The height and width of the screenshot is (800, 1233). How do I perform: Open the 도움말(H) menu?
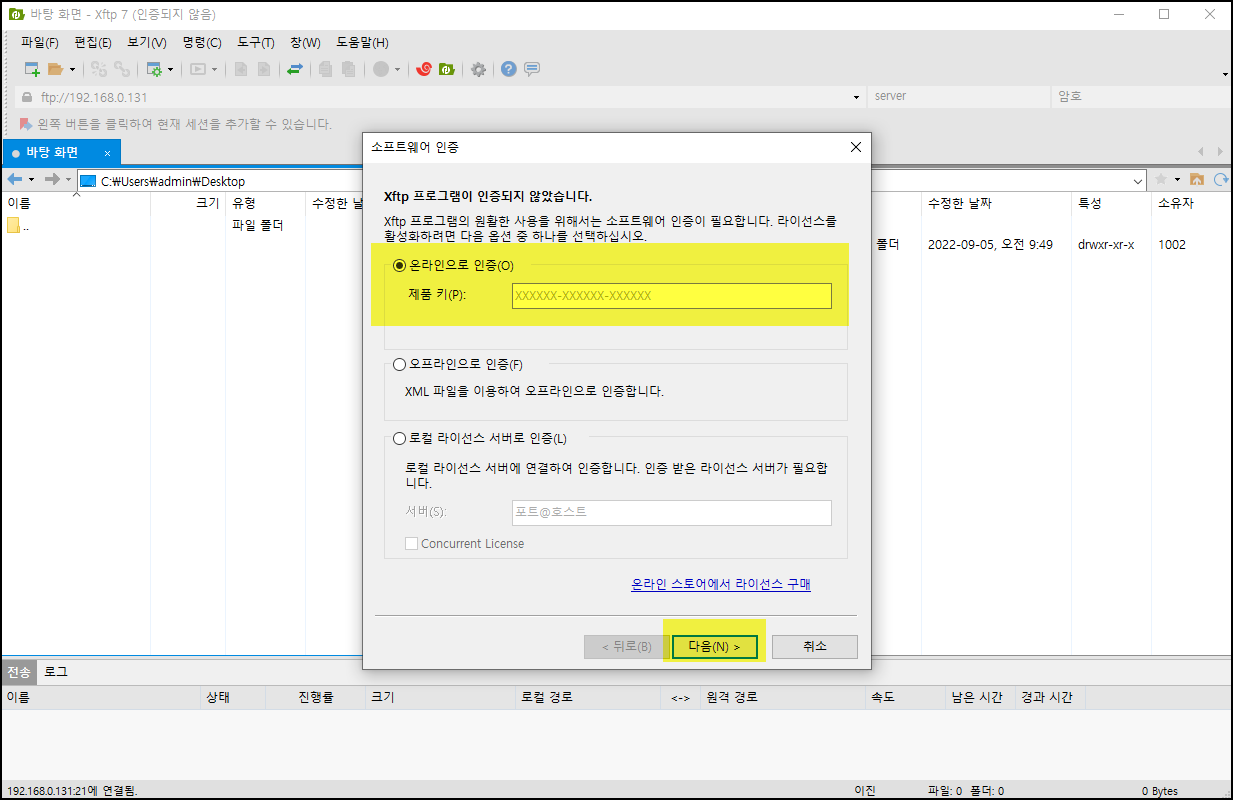pos(362,43)
